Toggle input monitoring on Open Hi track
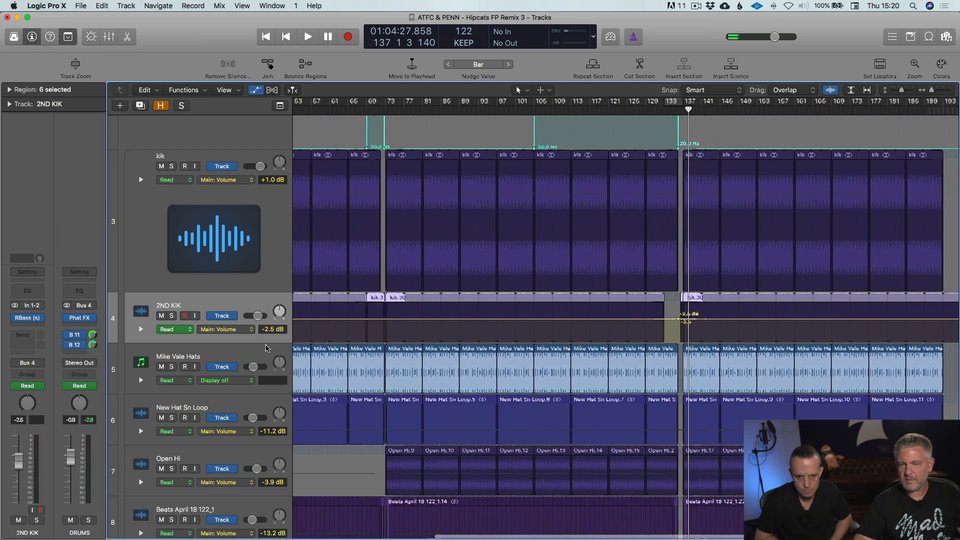The image size is (960, 540). pyautogui.click(x=195, y=468)
